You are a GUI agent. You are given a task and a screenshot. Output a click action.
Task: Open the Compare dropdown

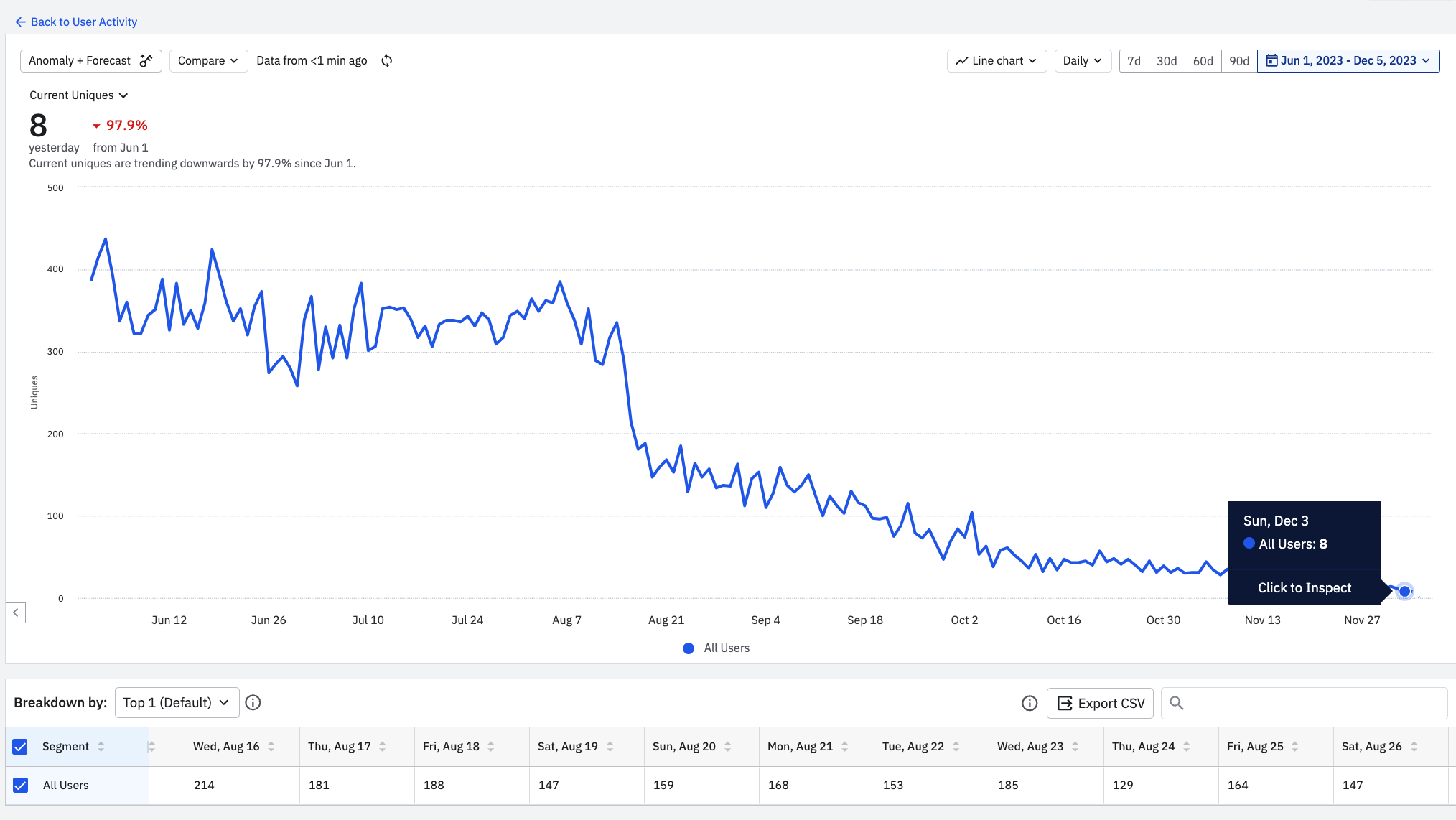tap(208, 61)
